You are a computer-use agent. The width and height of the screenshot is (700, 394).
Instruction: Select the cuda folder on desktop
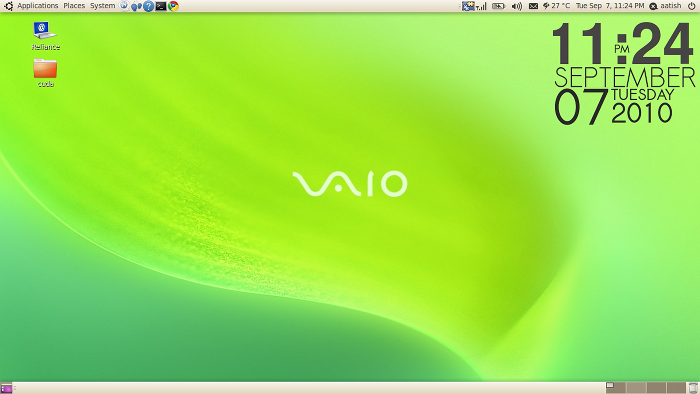(45, 73)
